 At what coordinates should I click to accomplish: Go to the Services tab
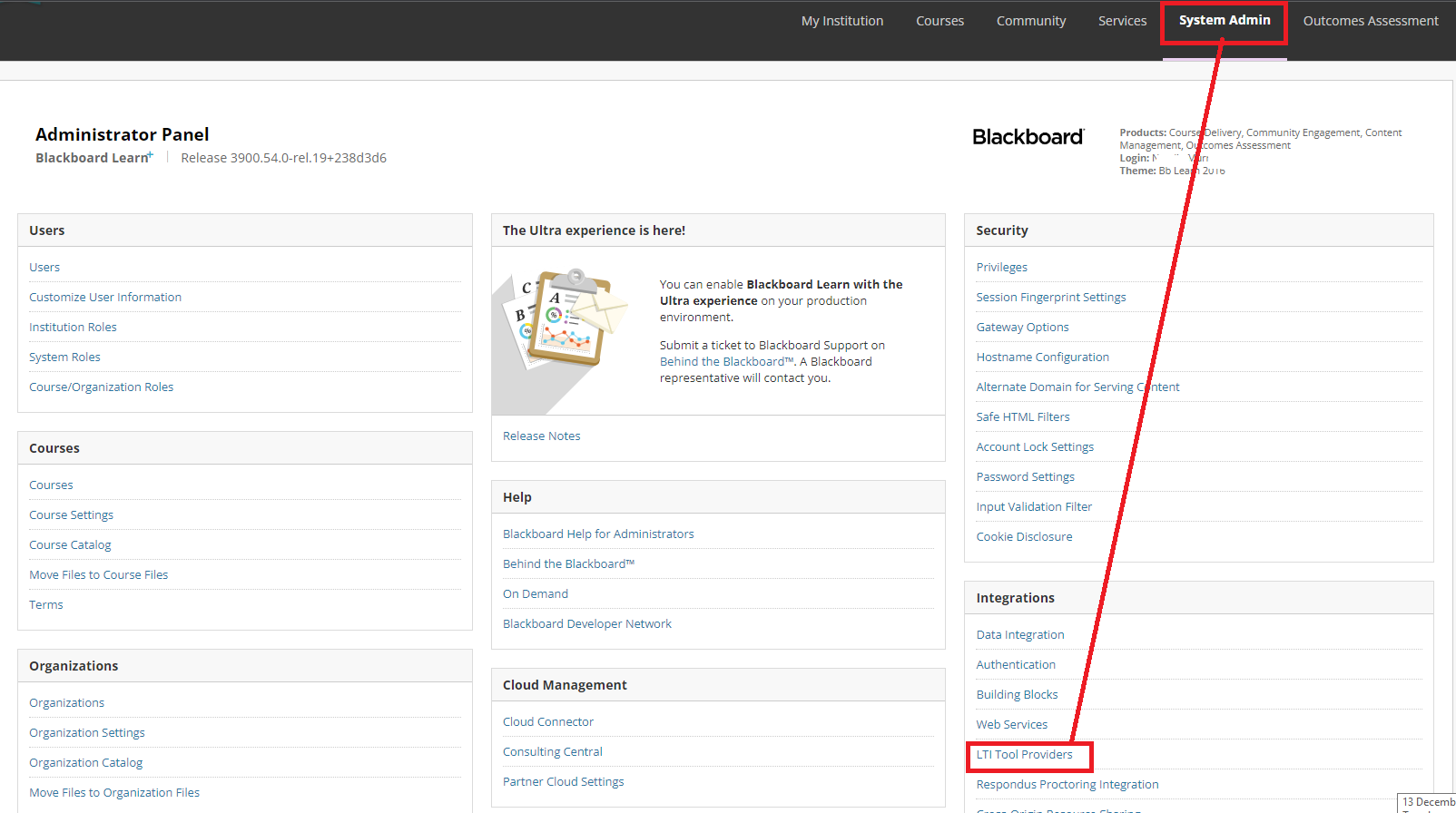point(1122,21)
